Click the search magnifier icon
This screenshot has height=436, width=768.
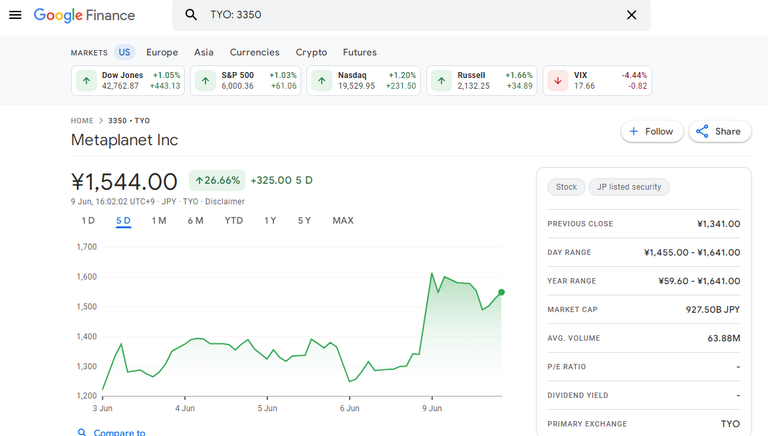pyautogui.click(x=191, y=15)
